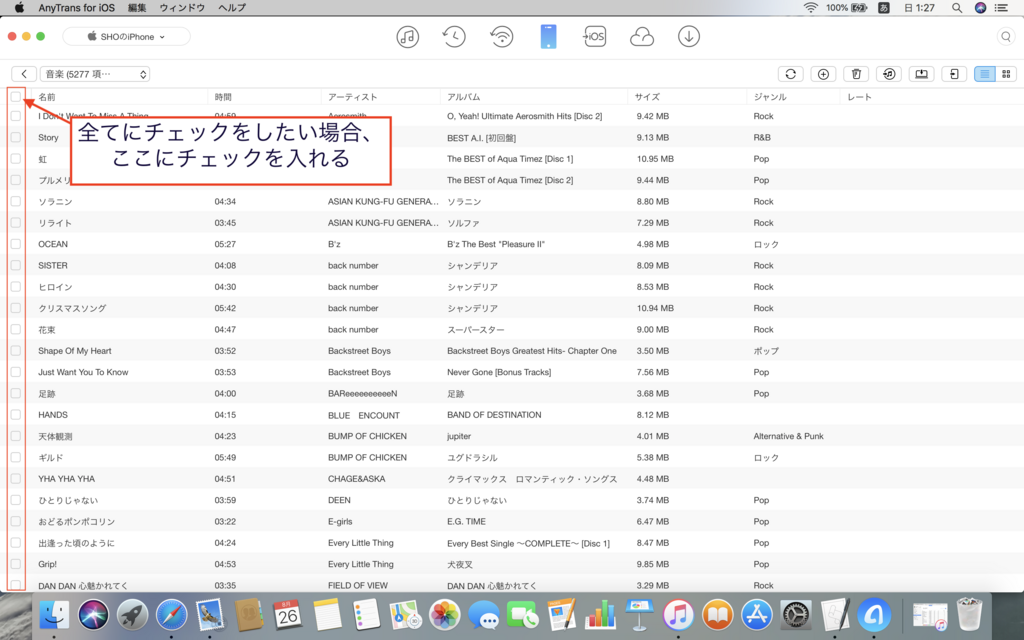Click the add (plus) toolbar icon
The height and width of the screenshot is (640, 1024).
823,74
